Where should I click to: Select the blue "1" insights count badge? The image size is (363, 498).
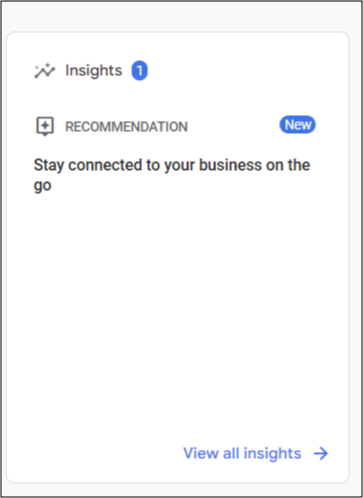(139, 71)
